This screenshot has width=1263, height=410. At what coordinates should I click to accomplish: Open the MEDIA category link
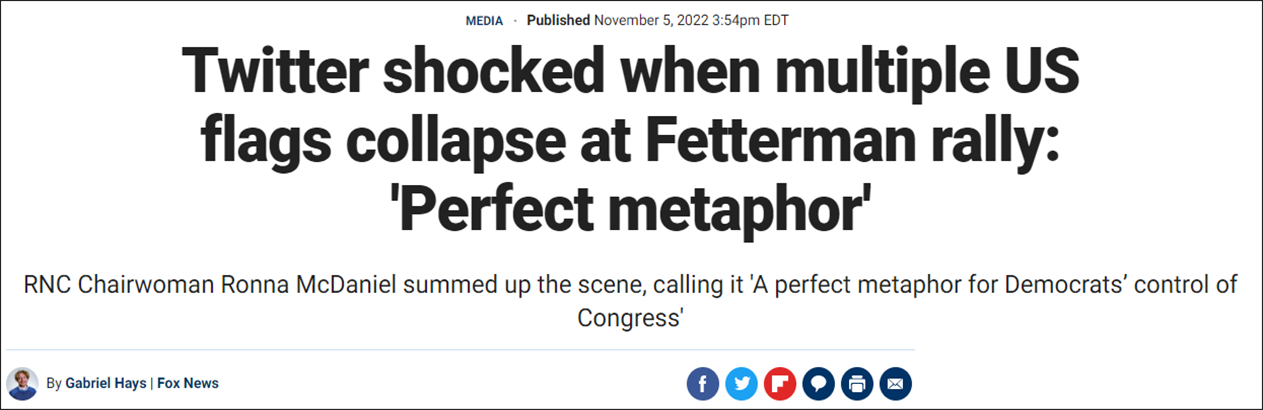point(484,21)
